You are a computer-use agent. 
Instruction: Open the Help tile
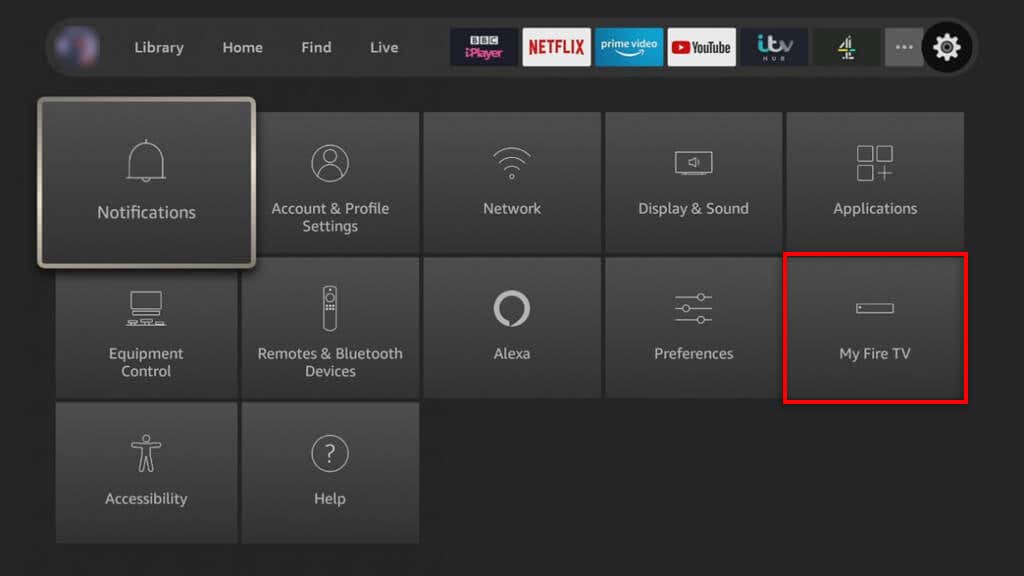[x=330, y=473]
